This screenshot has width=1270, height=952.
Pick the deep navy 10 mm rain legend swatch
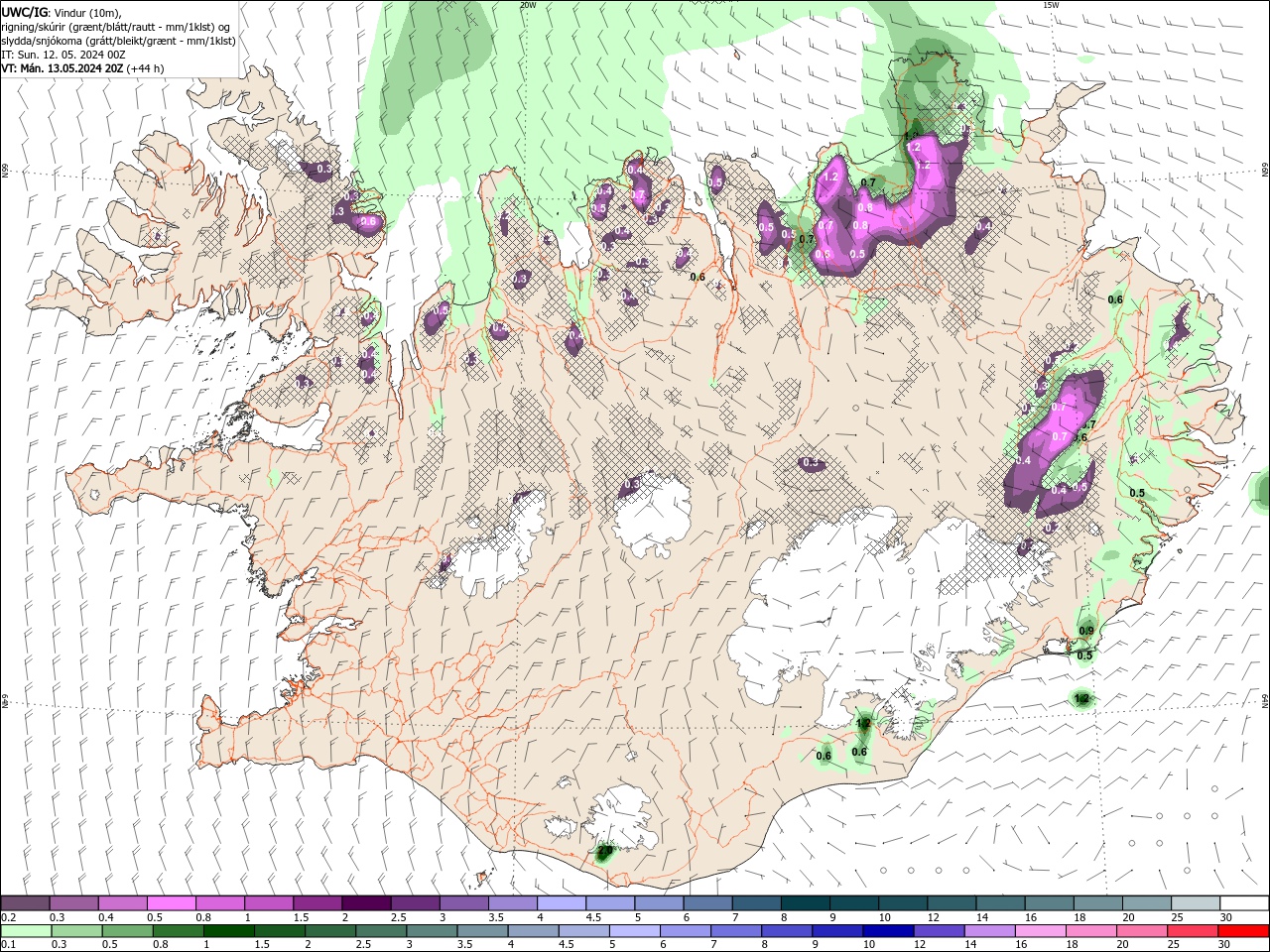888,931
